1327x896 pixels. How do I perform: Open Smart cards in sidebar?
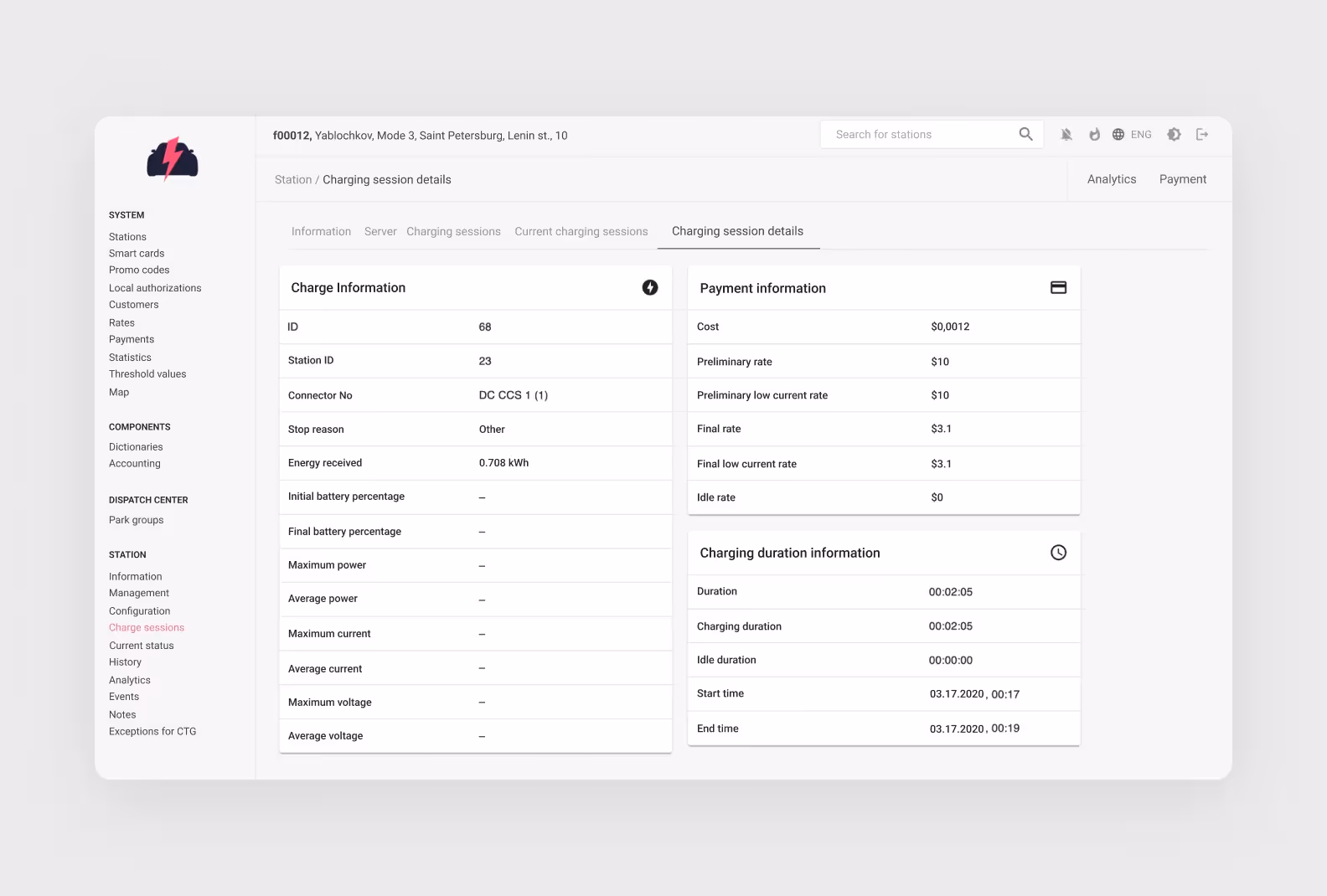[137, 253]
